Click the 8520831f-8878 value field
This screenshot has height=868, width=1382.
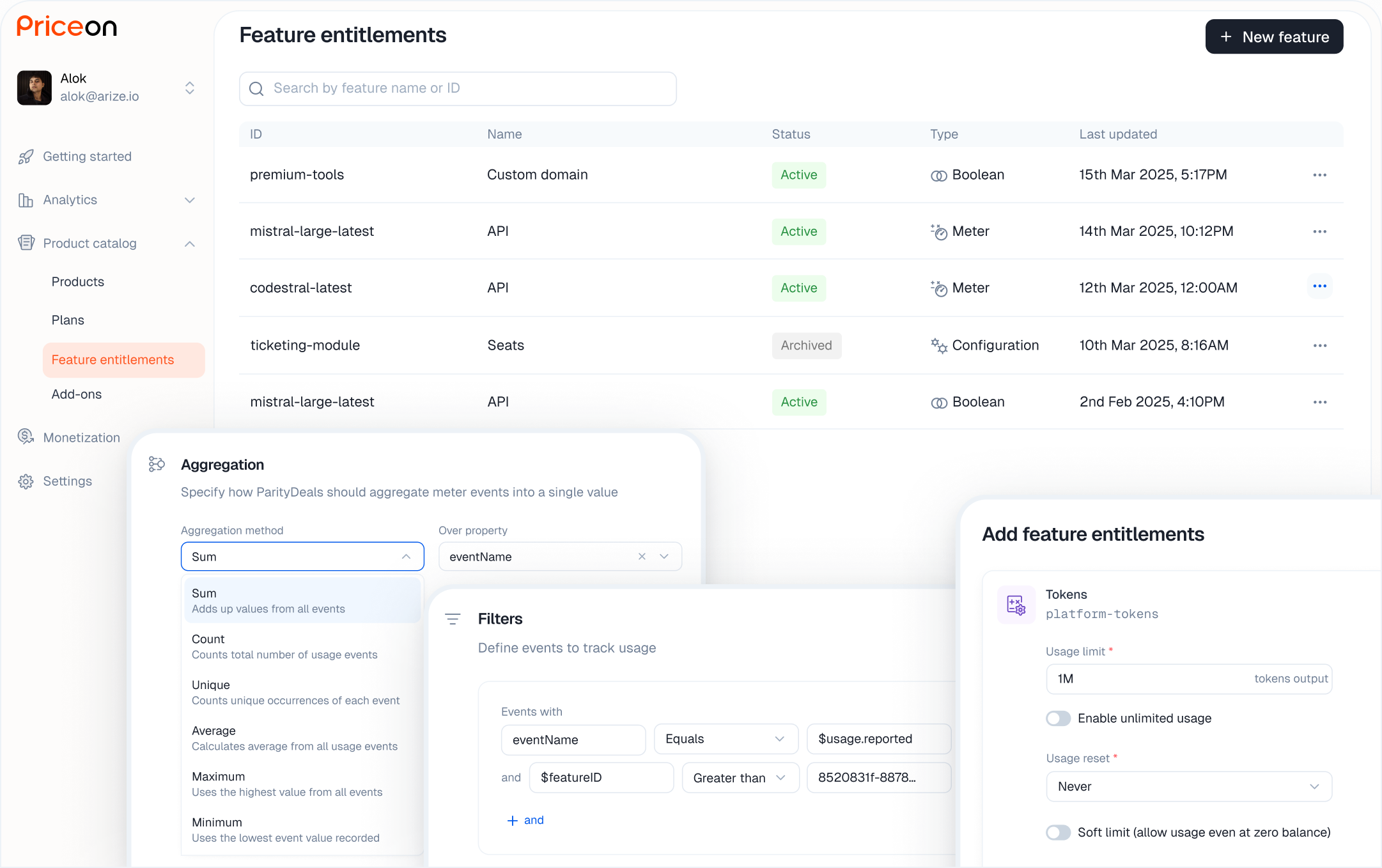(x=879, y=777)
